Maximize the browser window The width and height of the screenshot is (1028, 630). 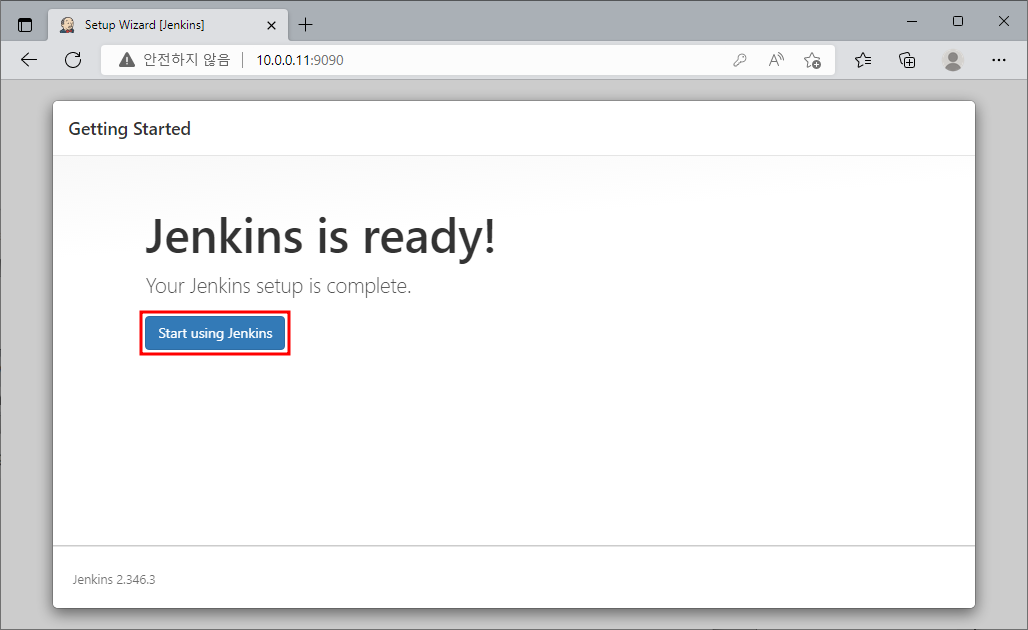point(958,22)
